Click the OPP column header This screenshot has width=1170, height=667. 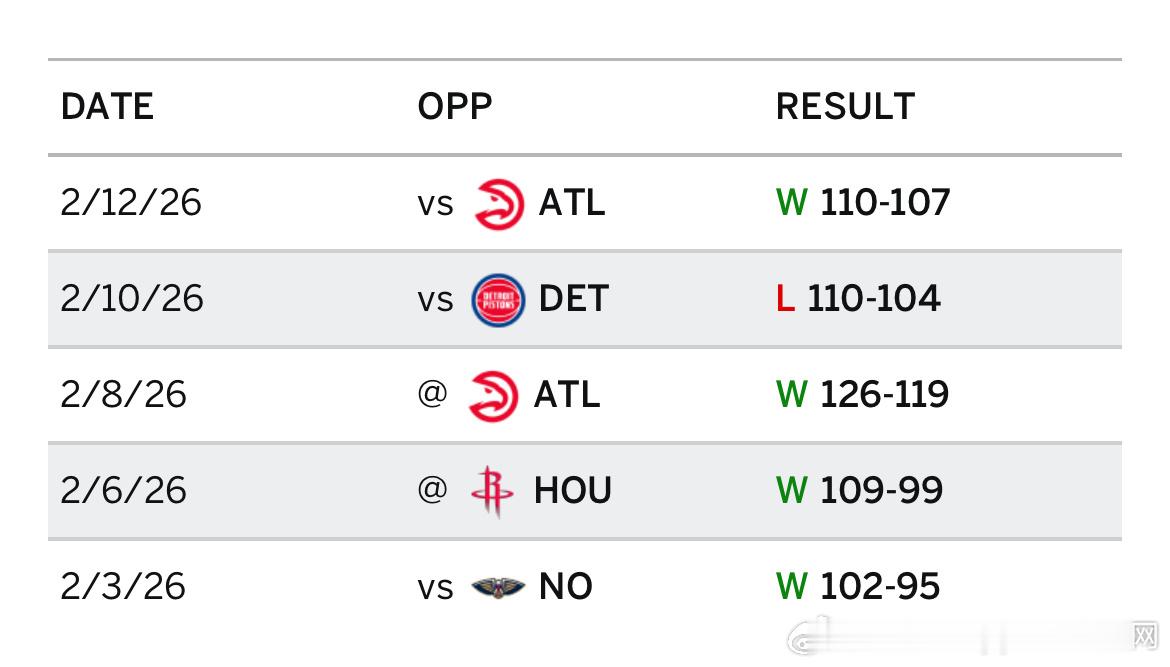(x=455, y=107)
